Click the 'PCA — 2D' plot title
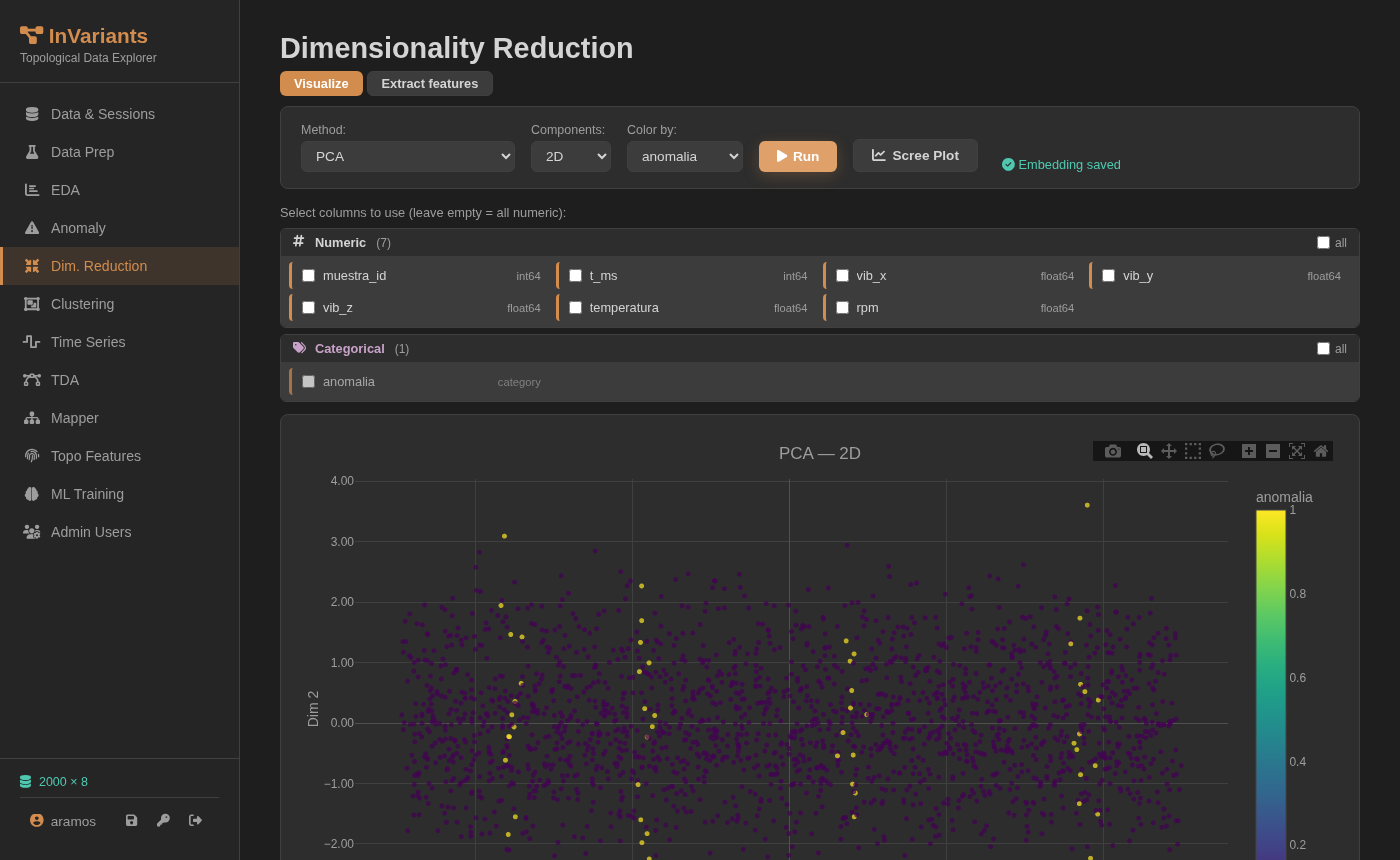The image size is (1400, 860). (x=820, y=453)
